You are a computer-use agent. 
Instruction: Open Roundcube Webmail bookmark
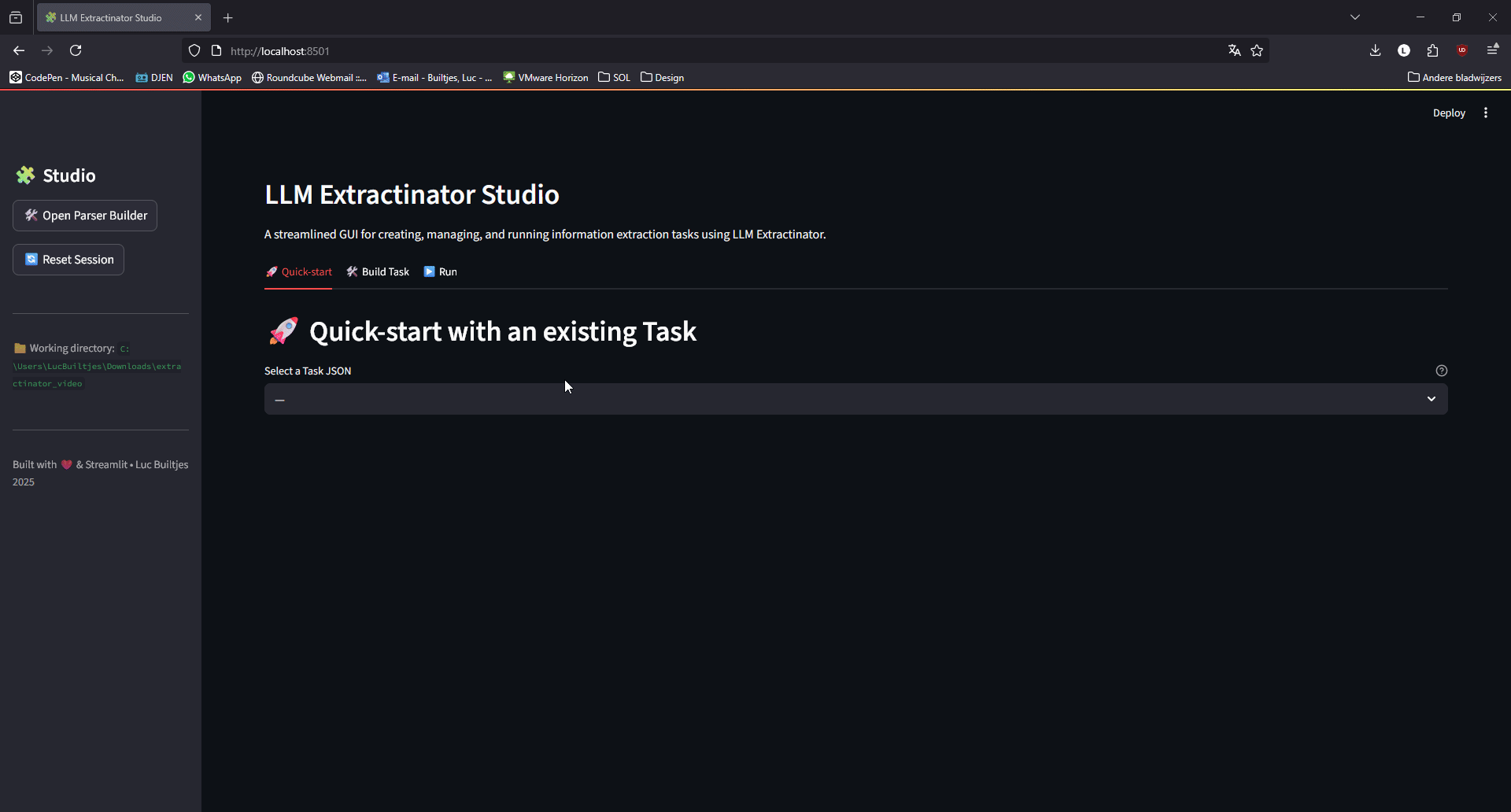pos(309,78)
